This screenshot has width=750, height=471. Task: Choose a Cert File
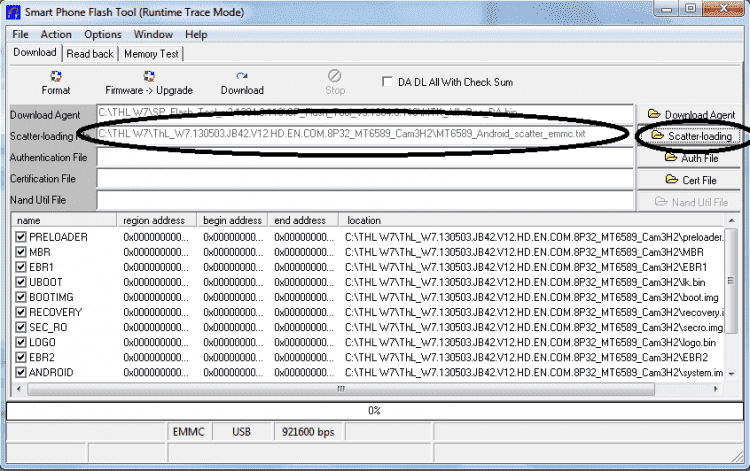689,180
